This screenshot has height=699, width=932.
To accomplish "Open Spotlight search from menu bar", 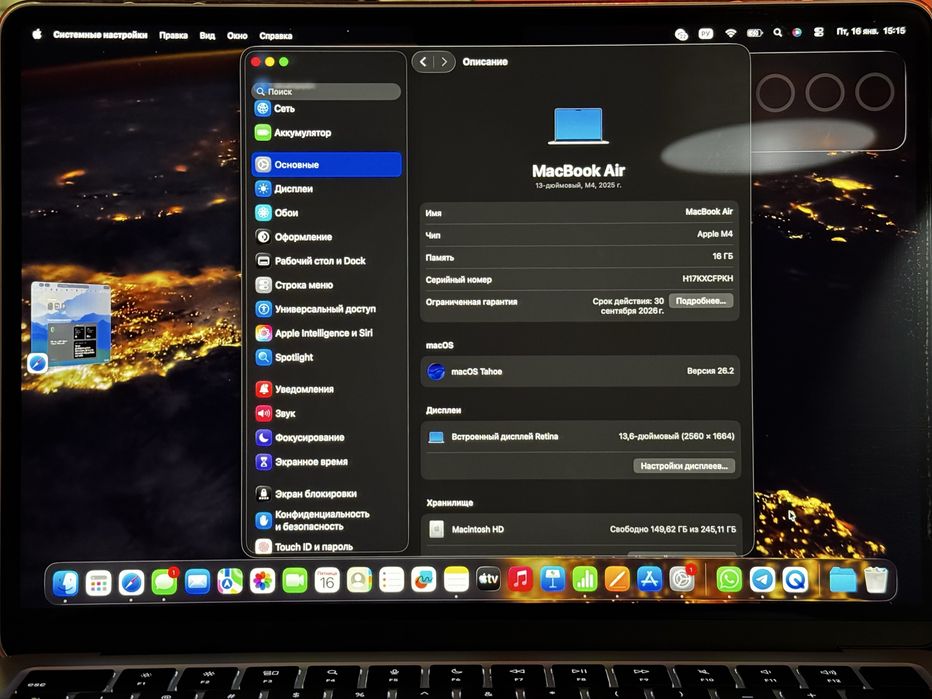I will [777, 33].
